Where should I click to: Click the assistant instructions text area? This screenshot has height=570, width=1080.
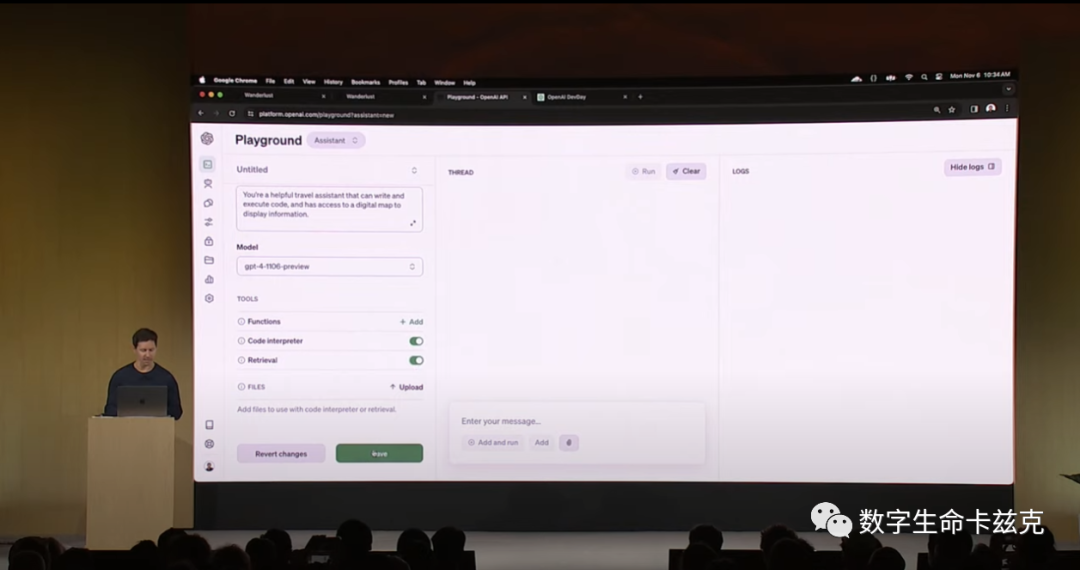(329, 209)
